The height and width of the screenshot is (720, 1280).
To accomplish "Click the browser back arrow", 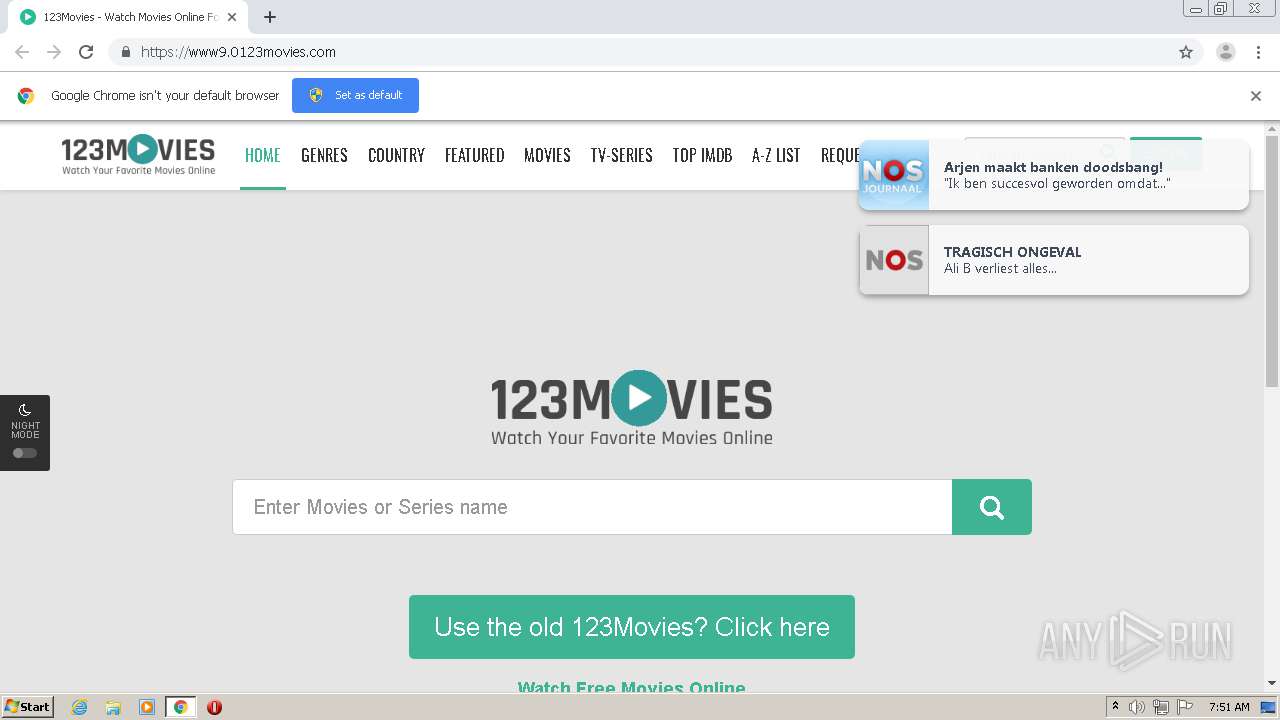I will 22,52.
